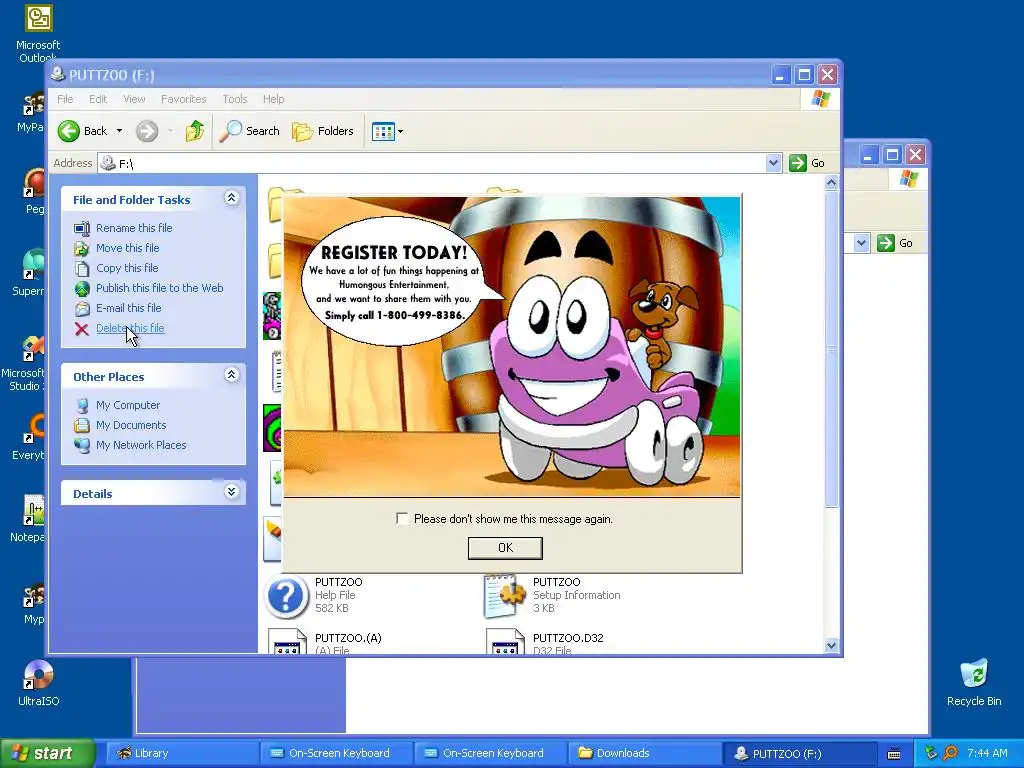Go up one folder level
Image resolution: width=1024 pixels, height=768 pixels.
point(195,131)
